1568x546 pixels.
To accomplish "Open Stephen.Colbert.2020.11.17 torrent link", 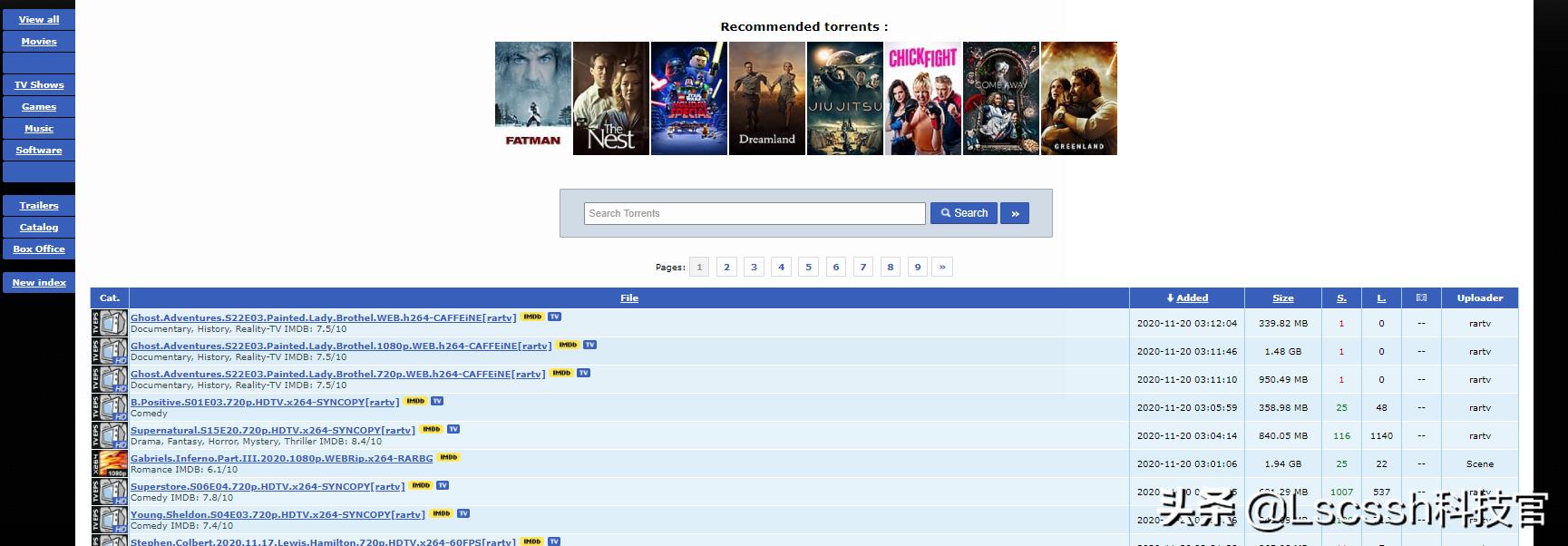I will 323,541.
